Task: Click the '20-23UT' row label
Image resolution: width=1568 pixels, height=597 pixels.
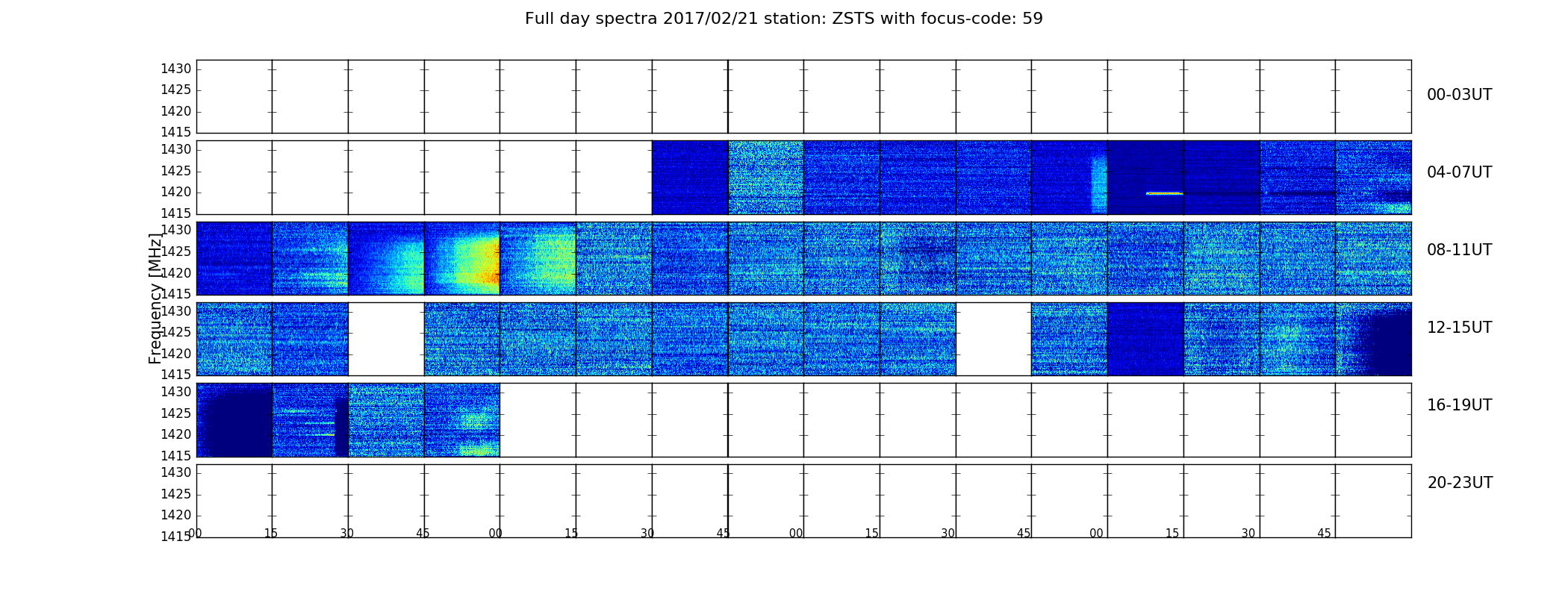Action: [1460, 483]
